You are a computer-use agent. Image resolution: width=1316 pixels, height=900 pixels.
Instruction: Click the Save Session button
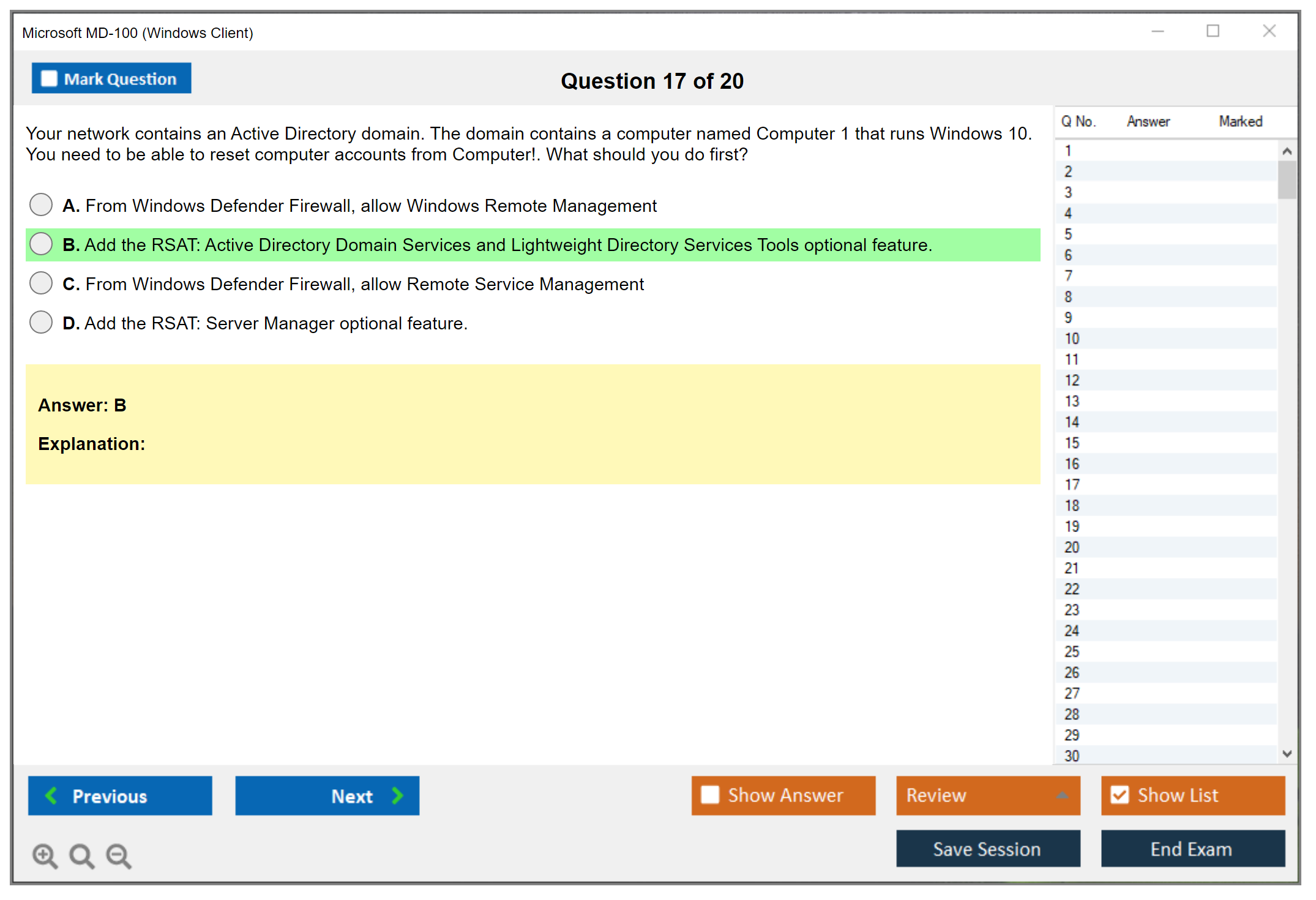click(987, 849)
